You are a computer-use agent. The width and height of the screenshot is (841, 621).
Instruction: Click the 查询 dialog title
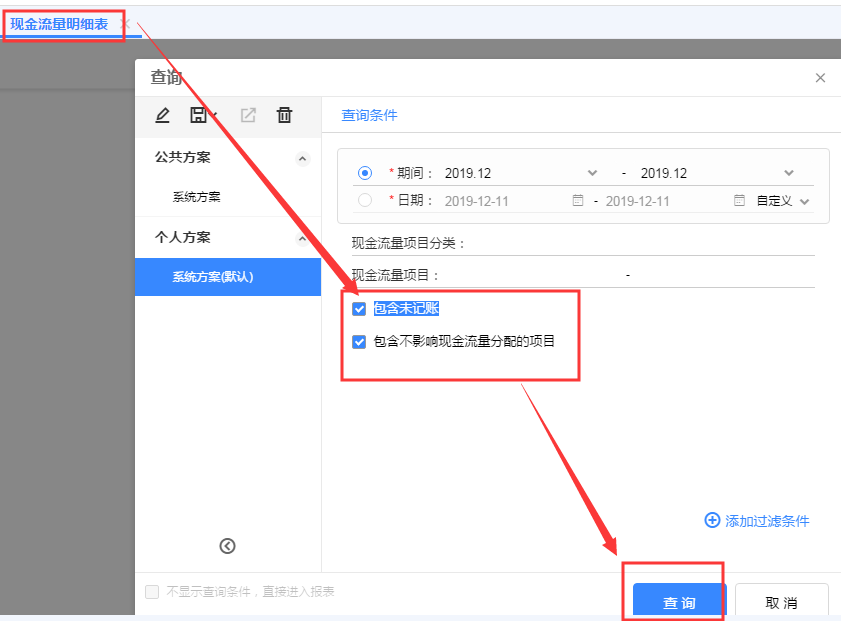166,78
